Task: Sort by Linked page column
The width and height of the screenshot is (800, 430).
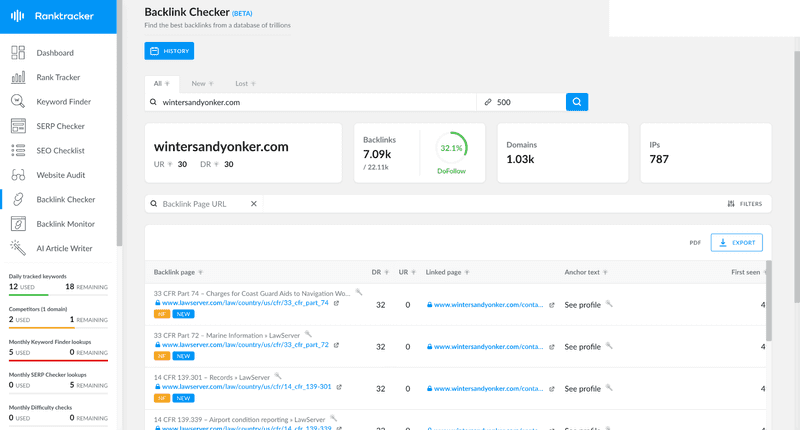Action: click(447, 272)
